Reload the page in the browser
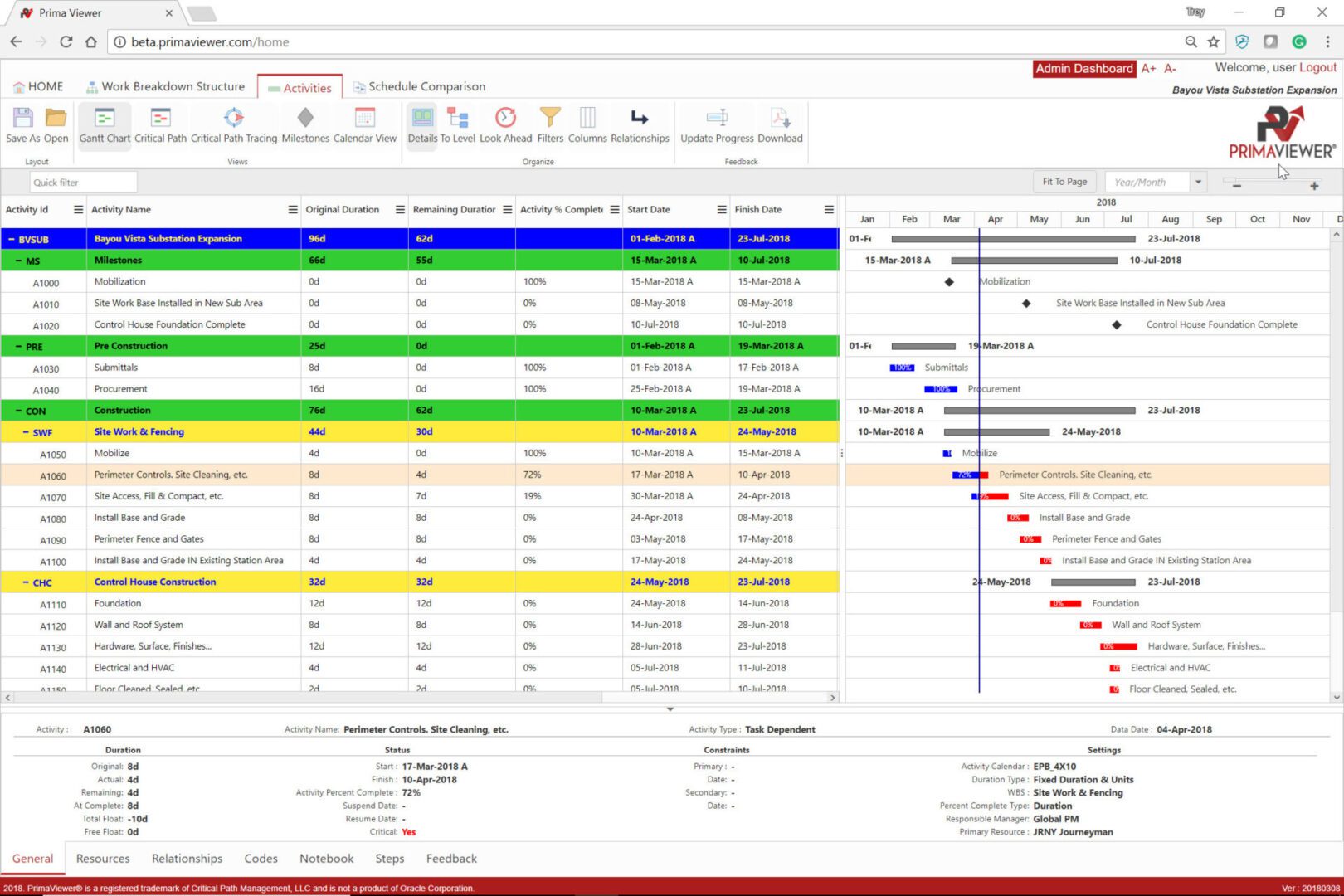This screenshot has width=1344, height=896. [66, 41]
